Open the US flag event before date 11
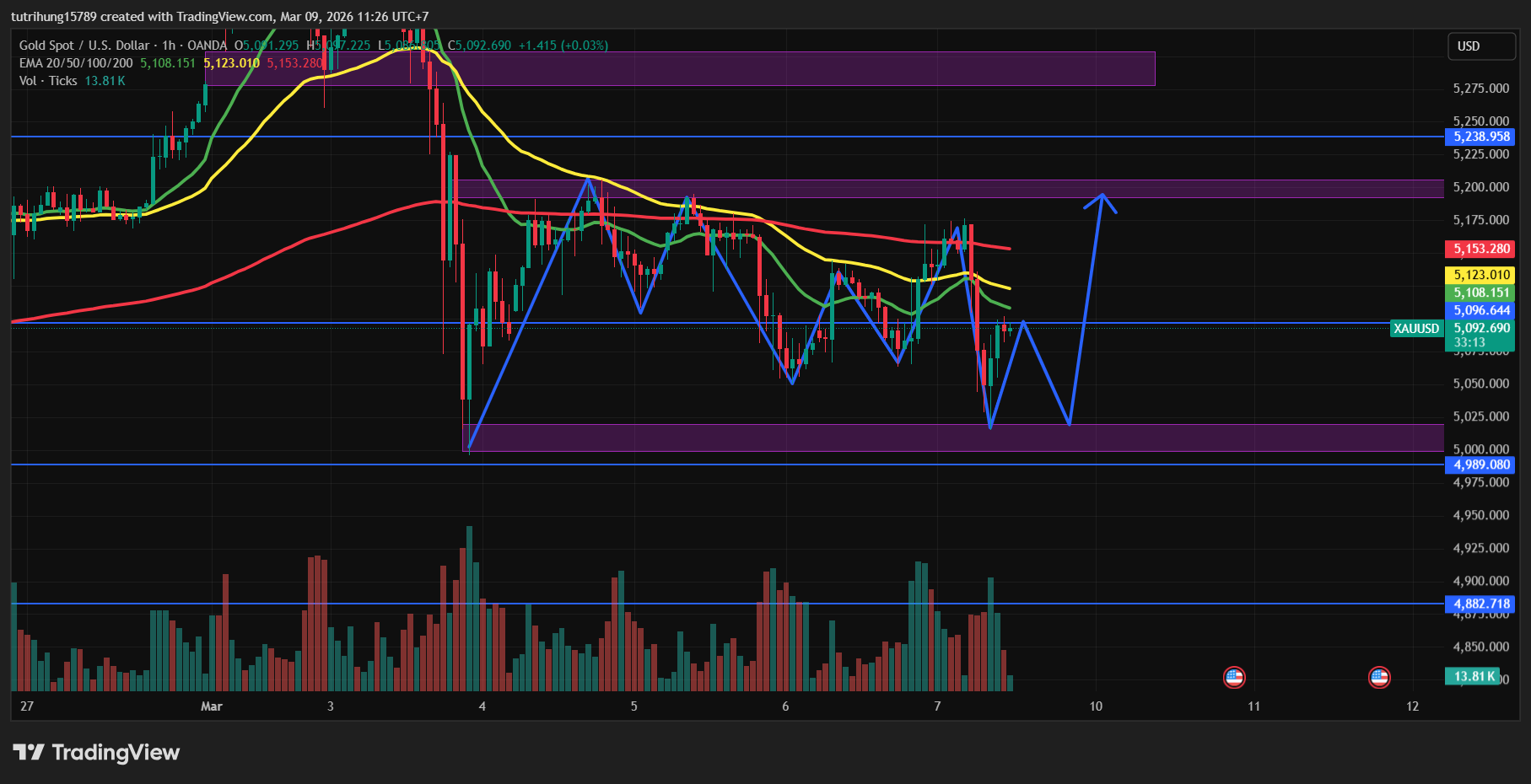Viewport: 1531px width, 784px height. (x=1234, y=677)
